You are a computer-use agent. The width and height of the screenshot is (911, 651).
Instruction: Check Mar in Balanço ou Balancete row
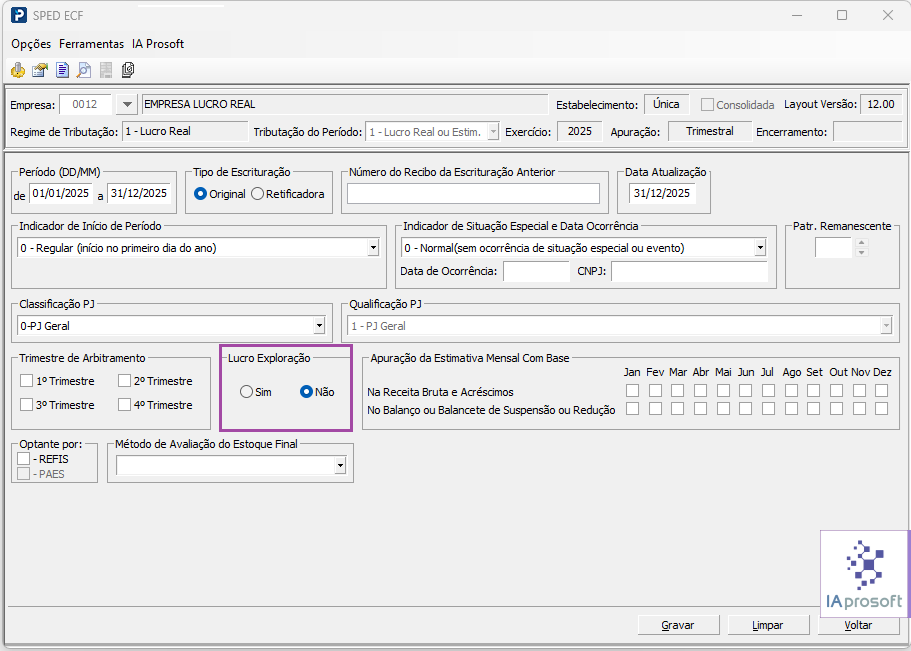677,409
